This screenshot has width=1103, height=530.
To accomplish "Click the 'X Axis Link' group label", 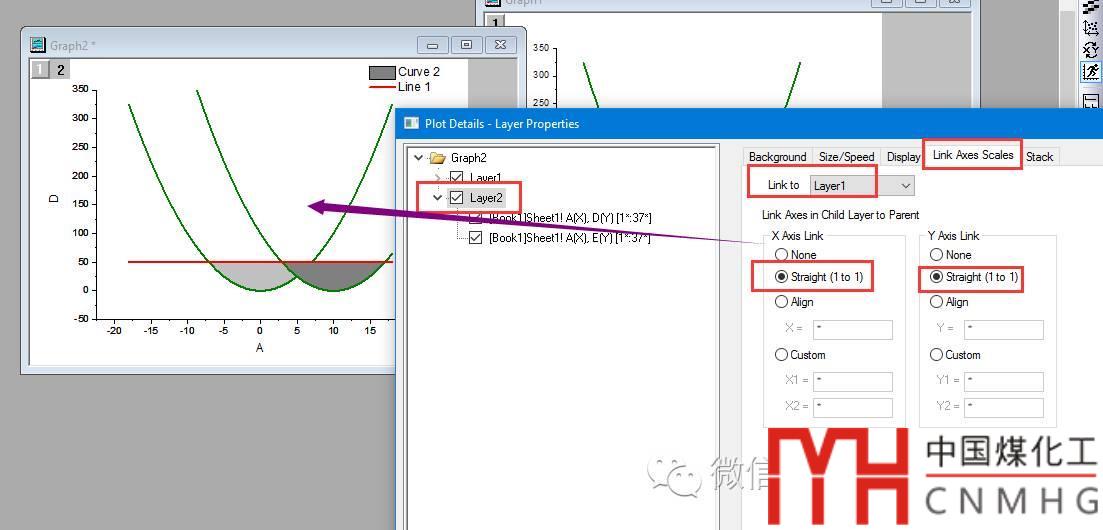I will click(x=797, y=236).
